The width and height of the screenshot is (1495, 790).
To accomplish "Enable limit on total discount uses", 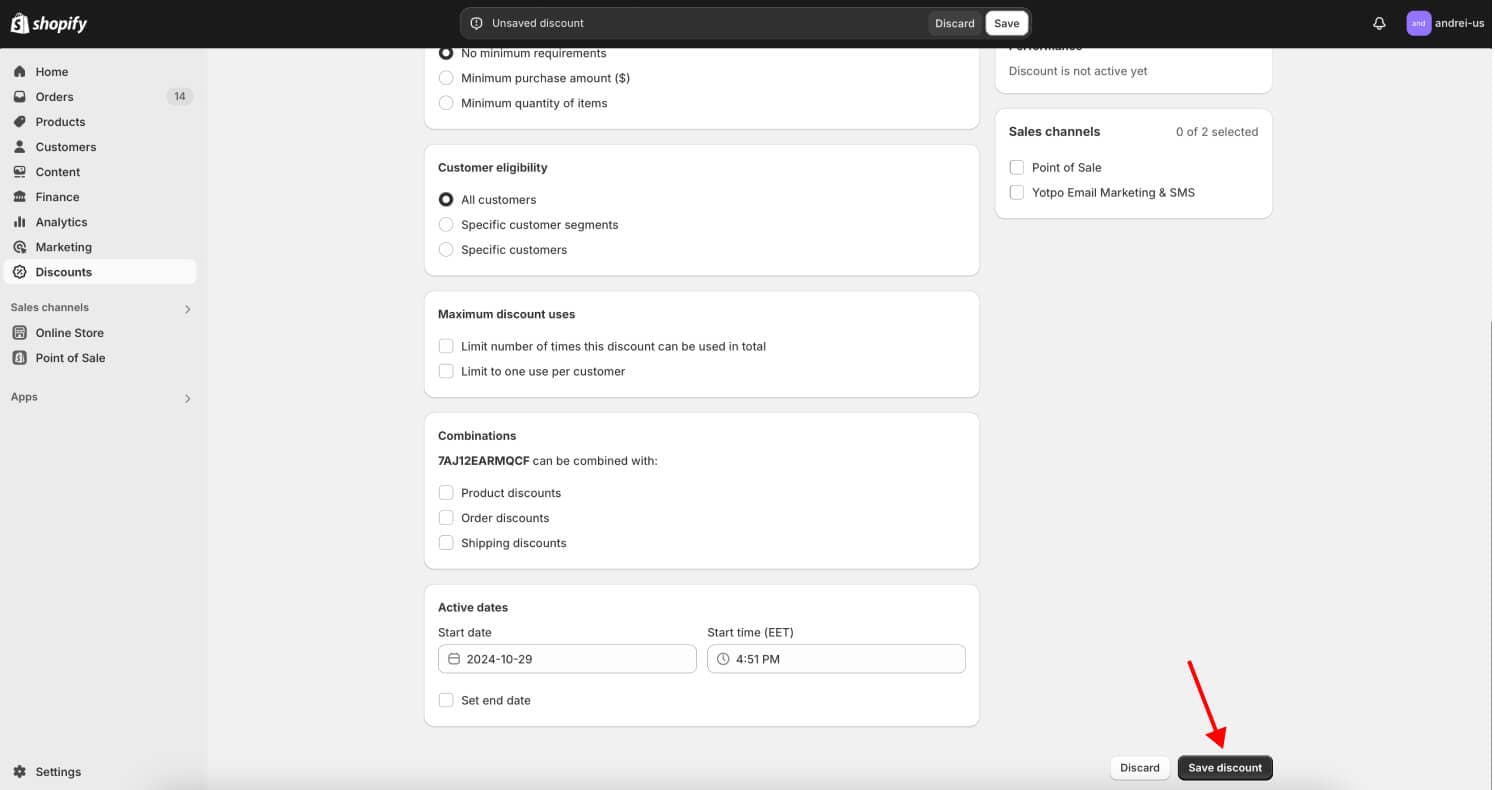I will 446,346.
